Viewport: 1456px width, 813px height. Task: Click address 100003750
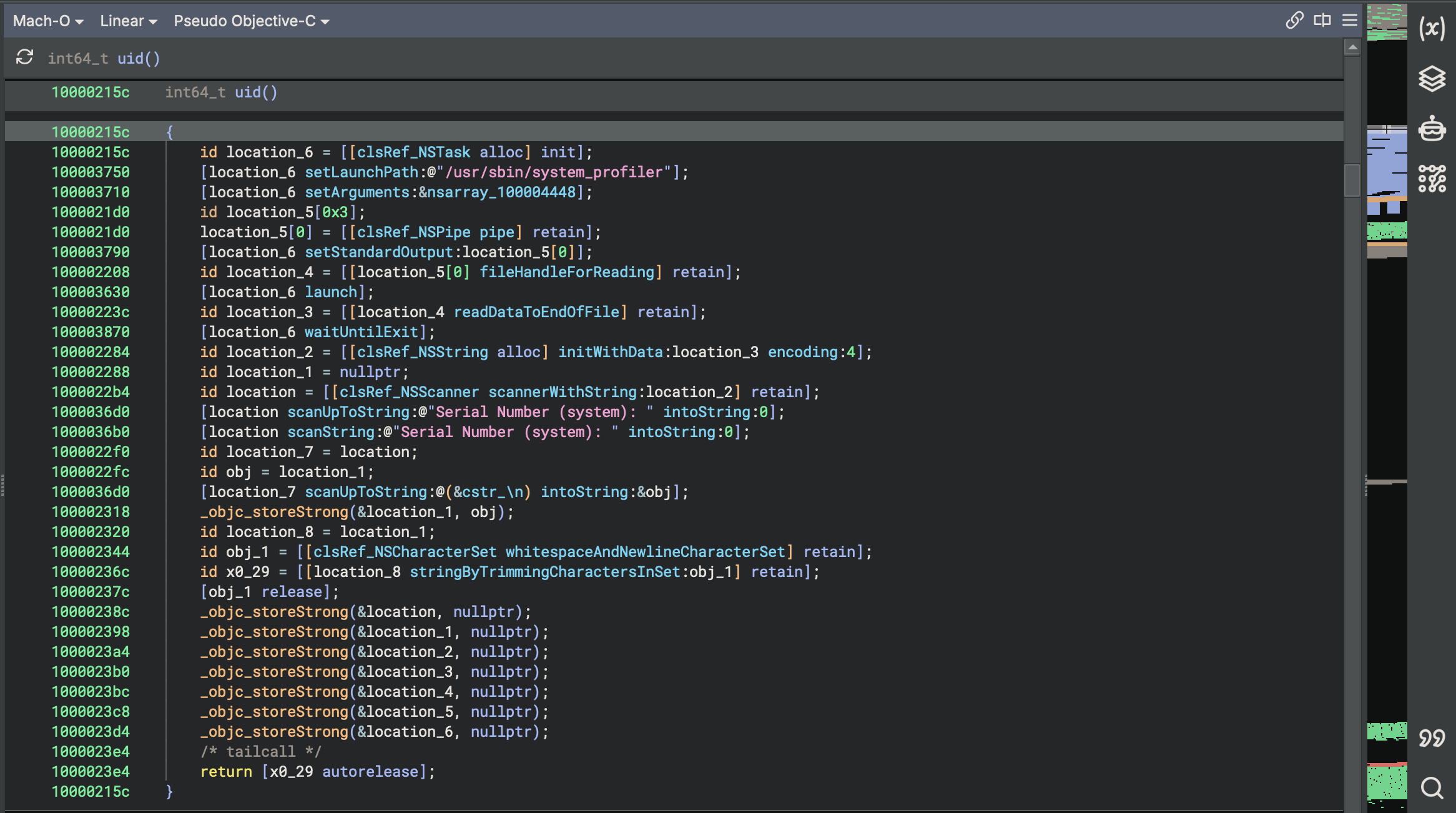tap(91, 172)
